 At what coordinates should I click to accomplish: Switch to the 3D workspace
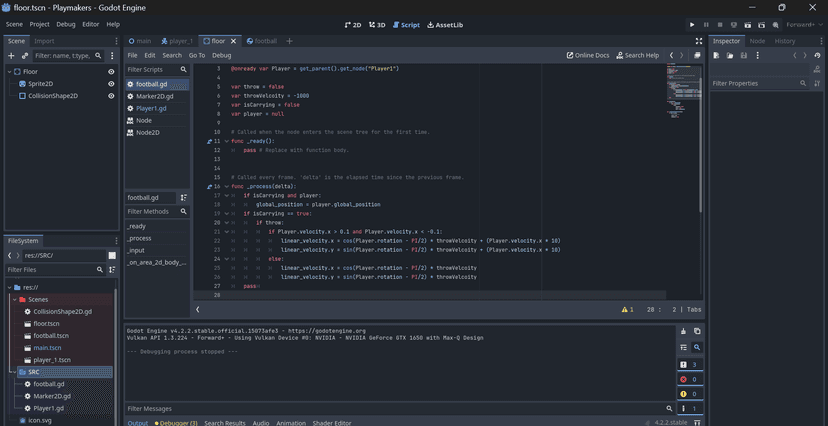point(377,24)
